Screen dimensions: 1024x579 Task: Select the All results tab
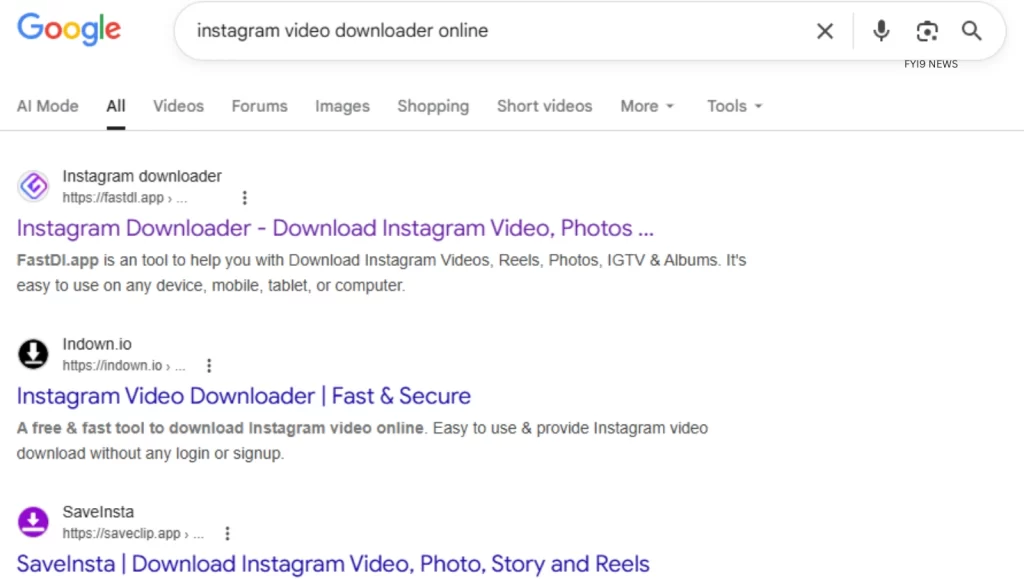click(x=116, y=106)
